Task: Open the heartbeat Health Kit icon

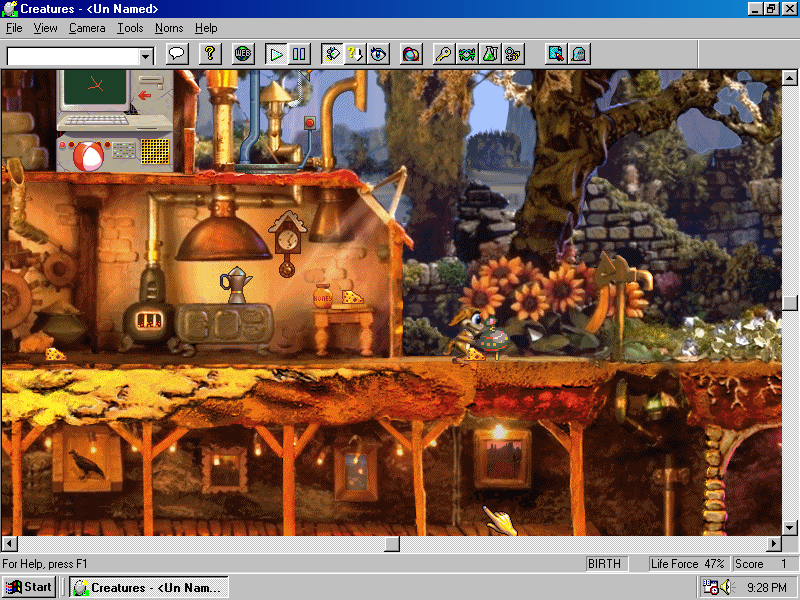Action: (466, 54)
